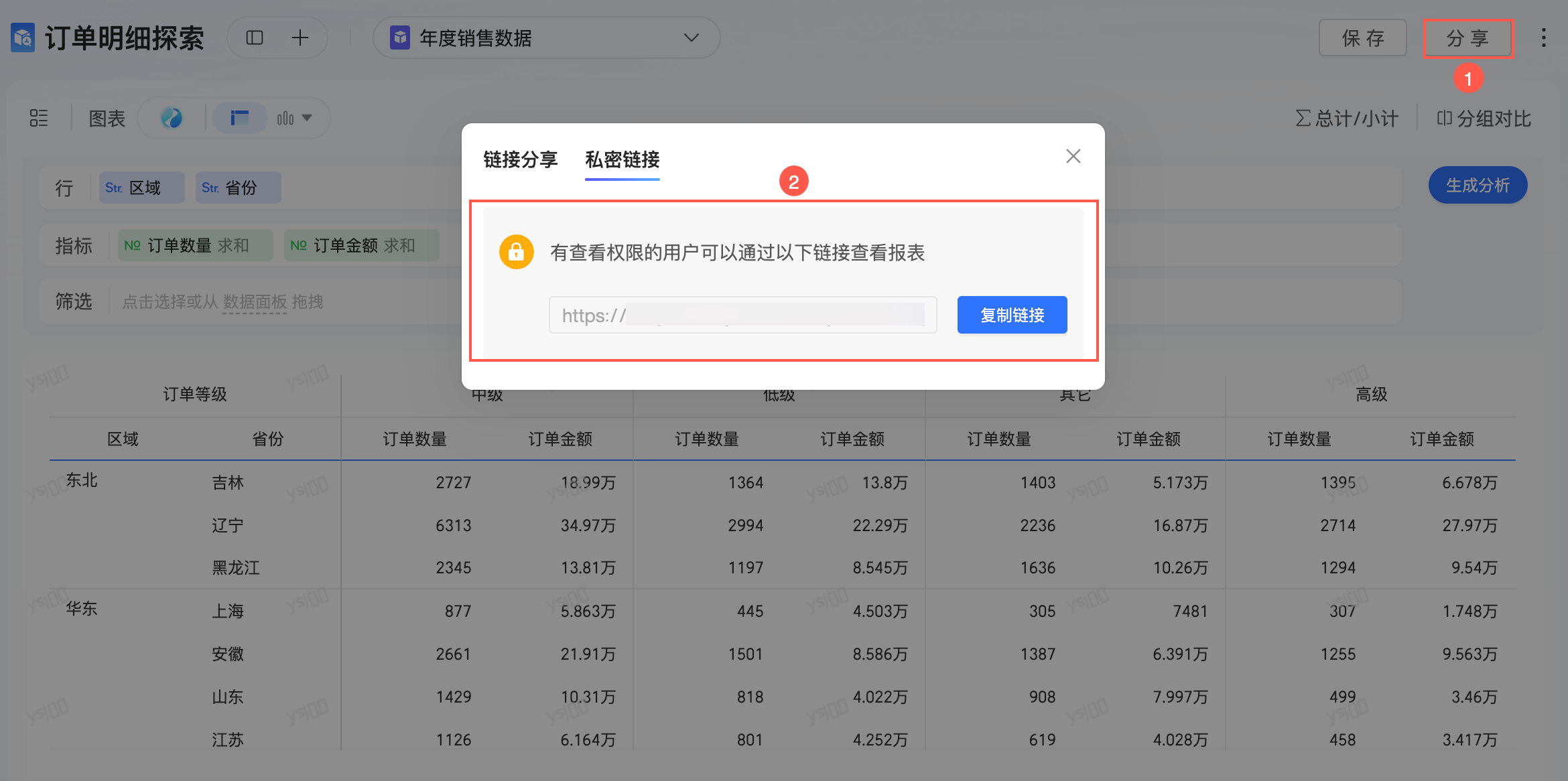Close the share dialog
The image size is (1568, 781).
(x=1073, y=156)
